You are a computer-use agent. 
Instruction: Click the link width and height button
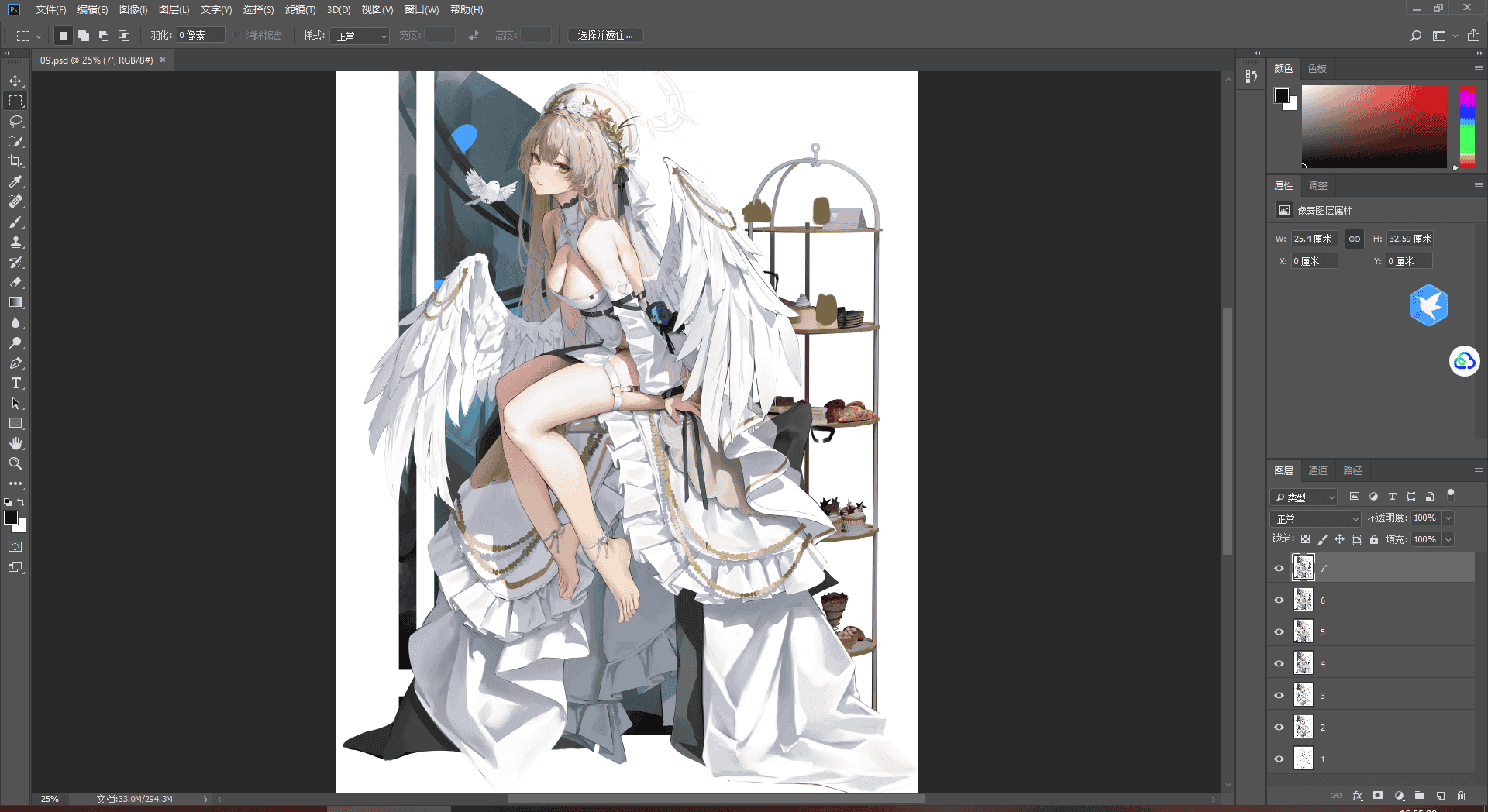[1354, 239]
